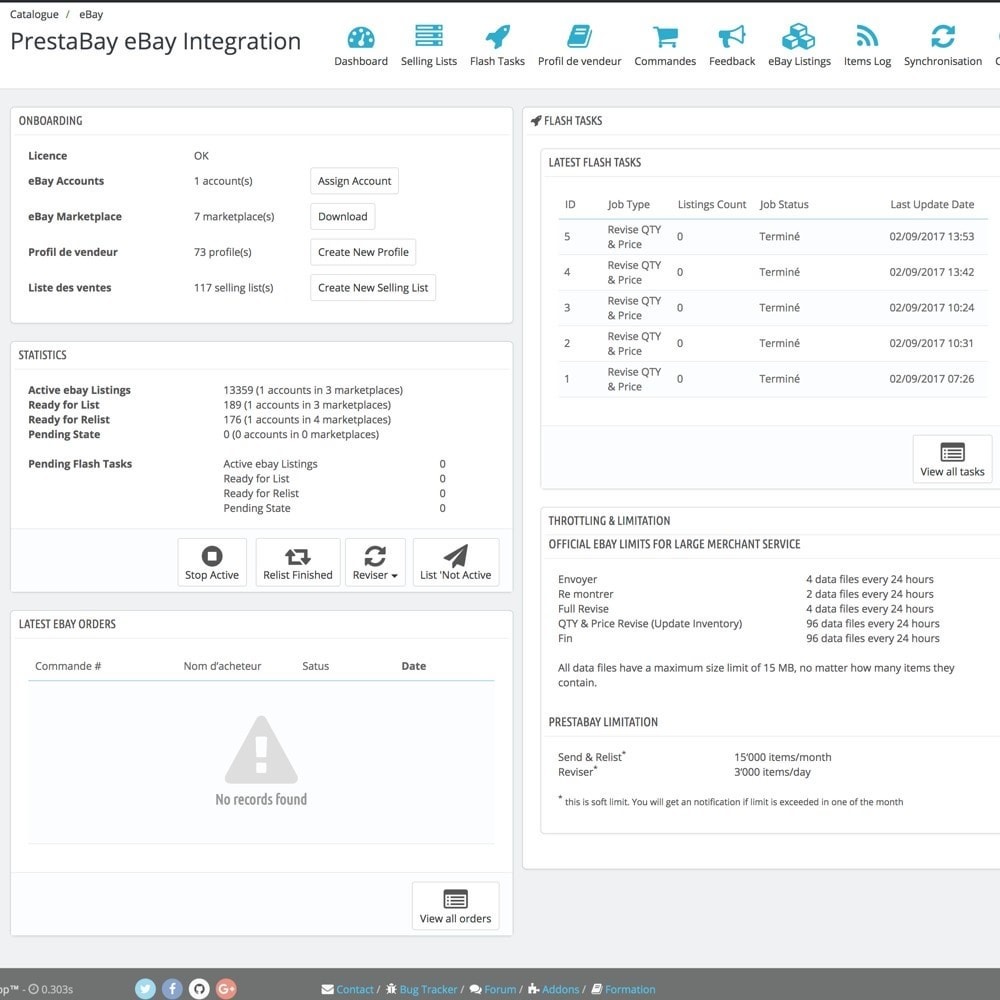The width and height of the screenshot is (1000, 1000).
Task: Select flash task dated 02/09/2017 10:31
Action: click(x=773, y=344)
